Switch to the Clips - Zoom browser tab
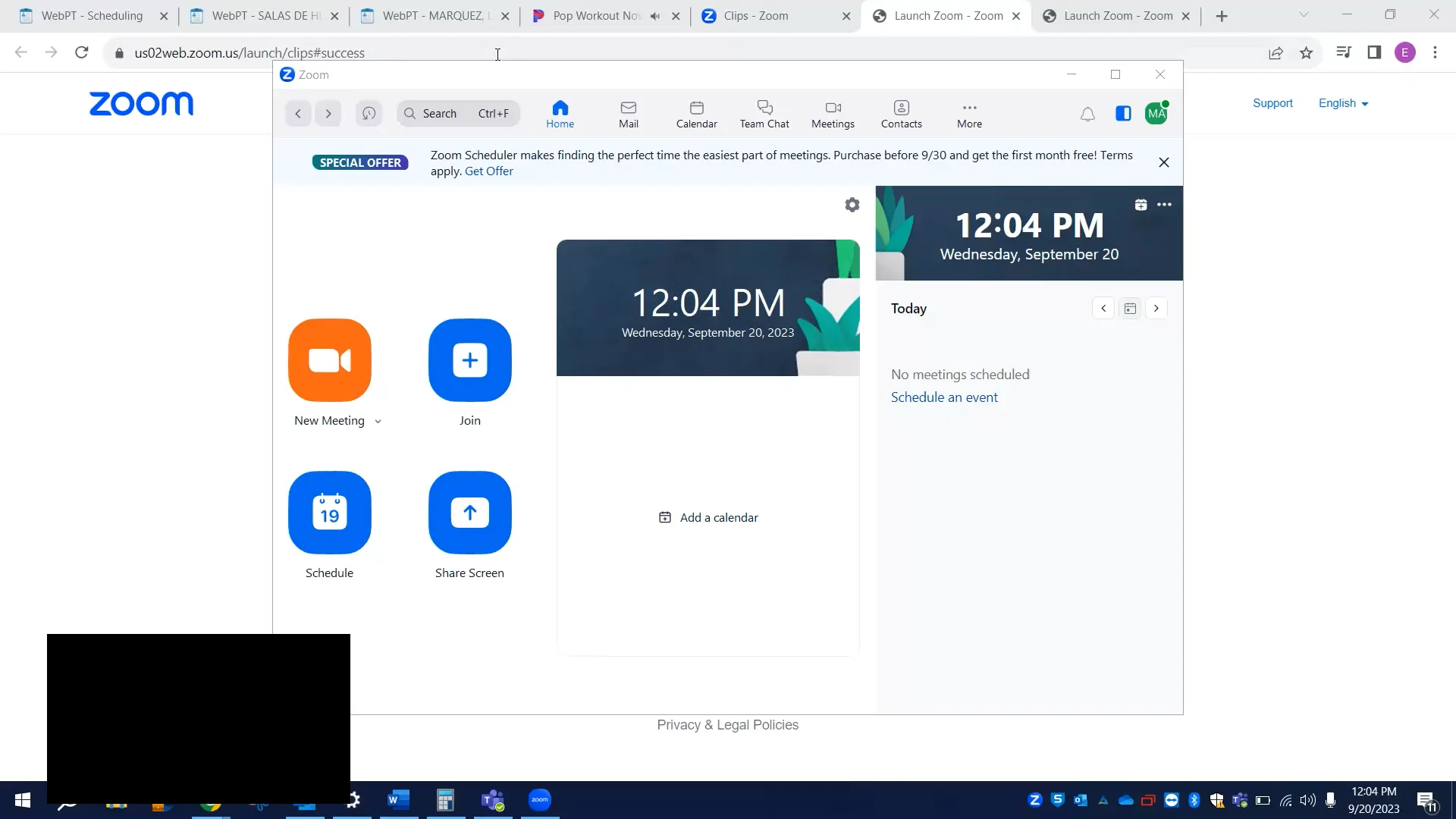Image resolution: width=1456 pixels, height=819 pixels. coord(755,15)
